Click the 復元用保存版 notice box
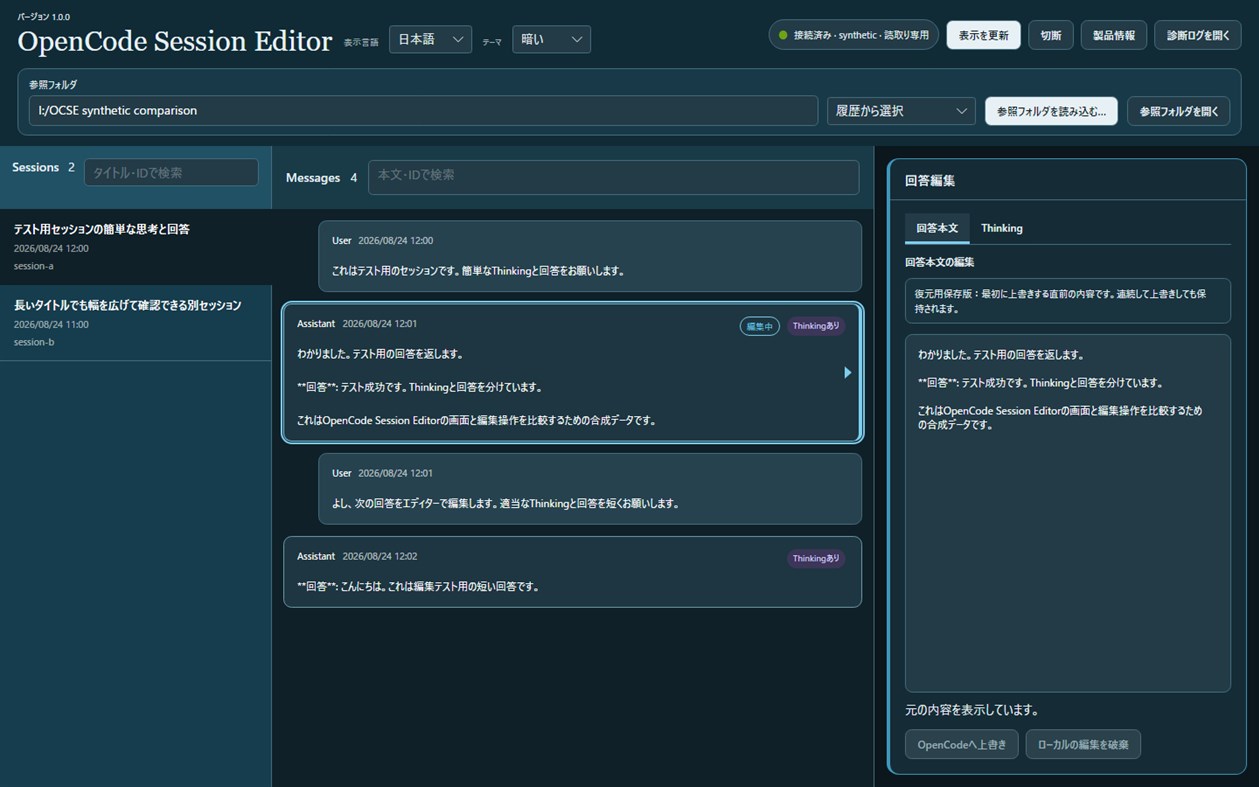Image resolution: width=1259 pixels, height=787 pixels. 1067,301
